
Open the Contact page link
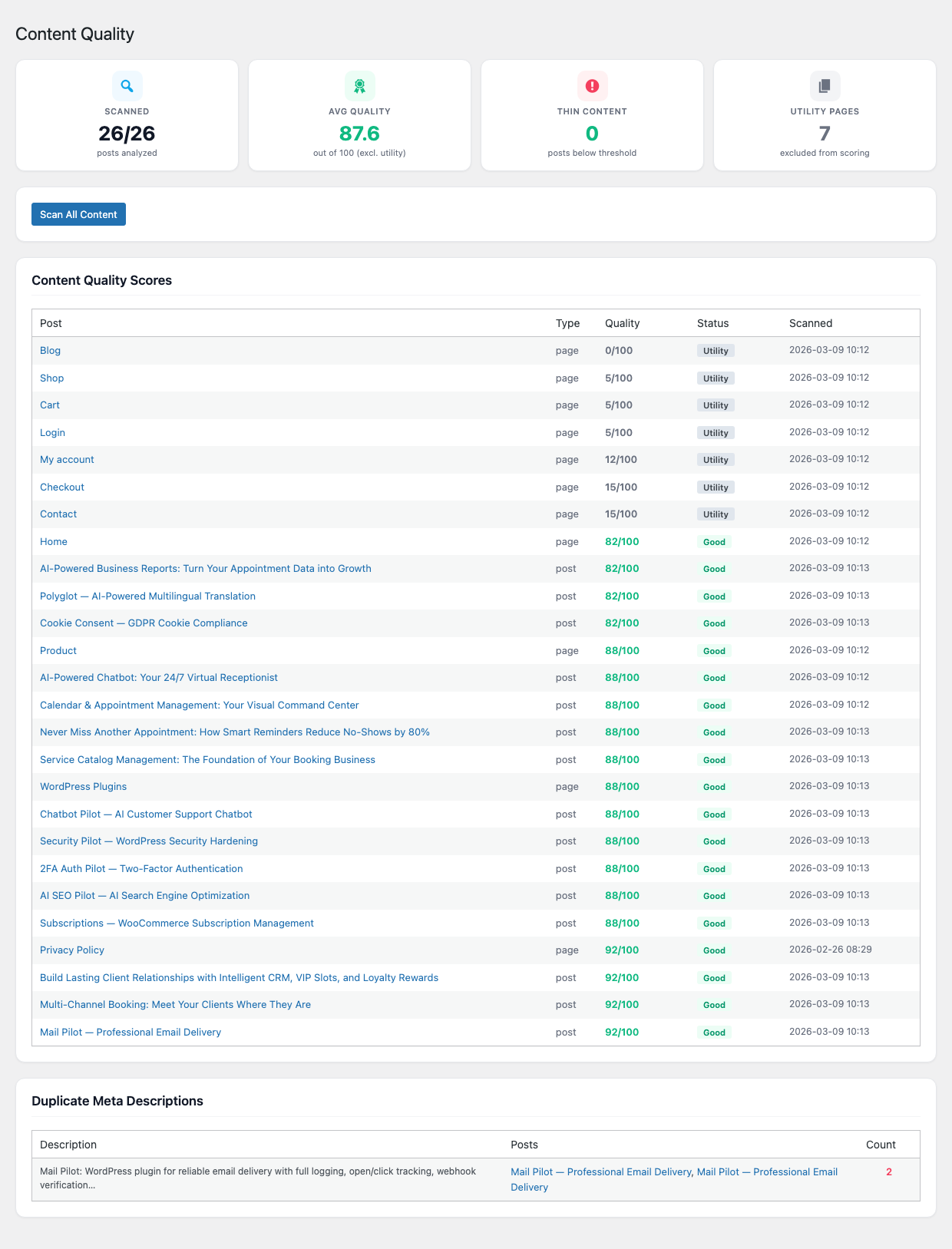(58, 514)
